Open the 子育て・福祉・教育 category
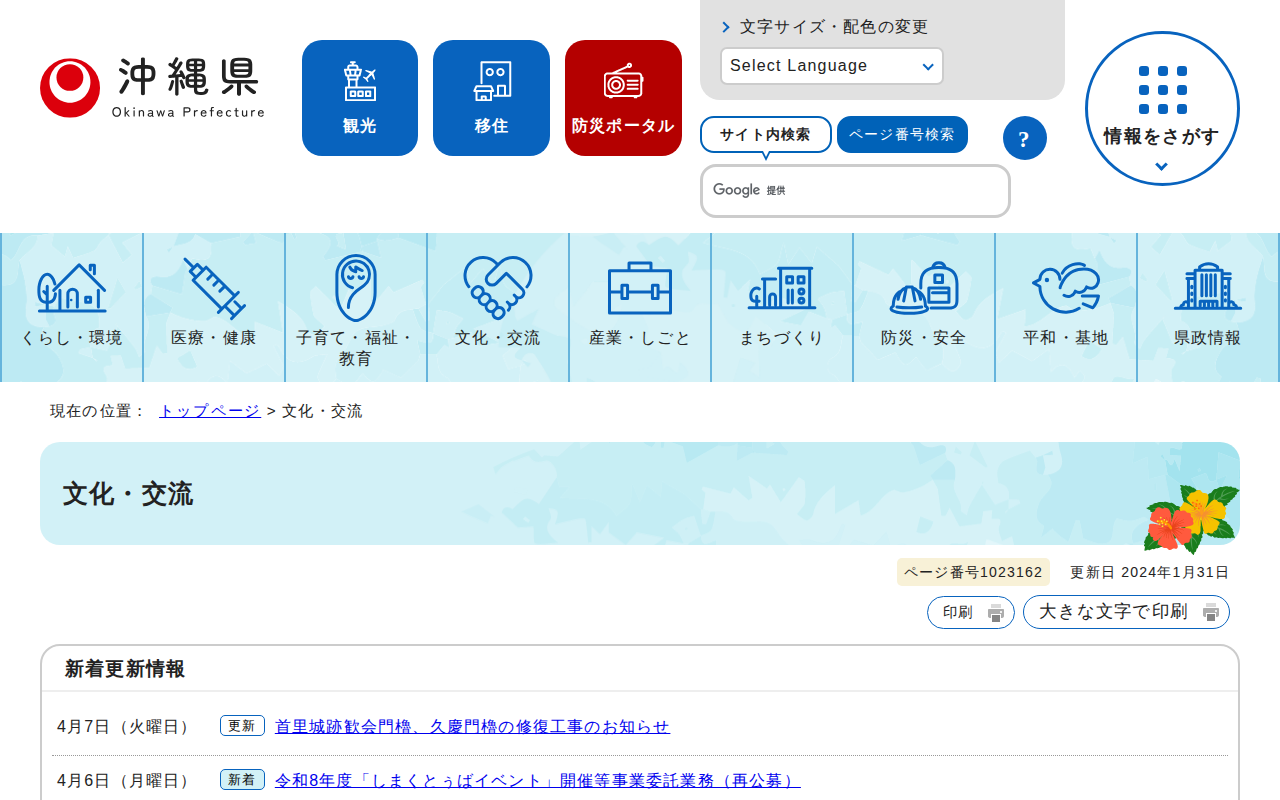 click(x=356, y=307)
